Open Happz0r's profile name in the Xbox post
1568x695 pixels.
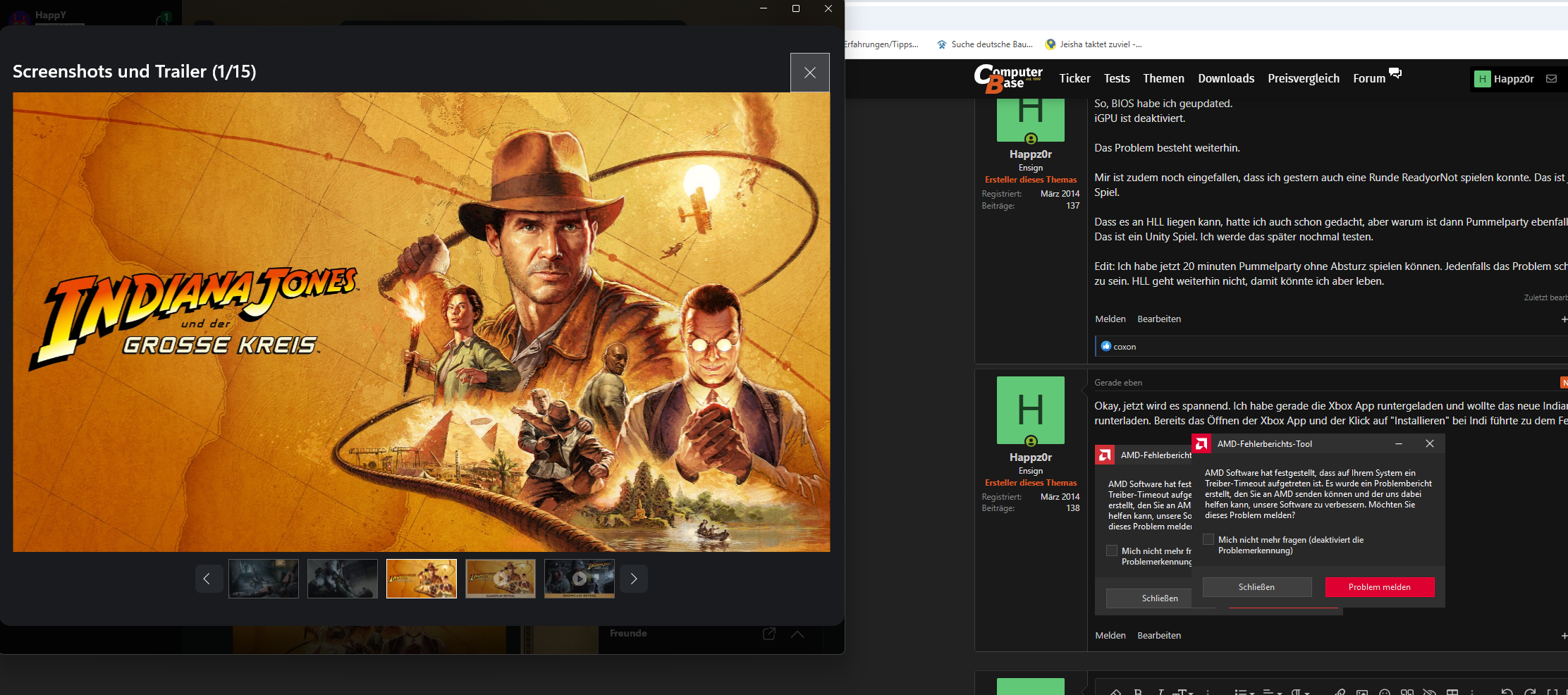pyautogui.click(x=1031, y=457)
